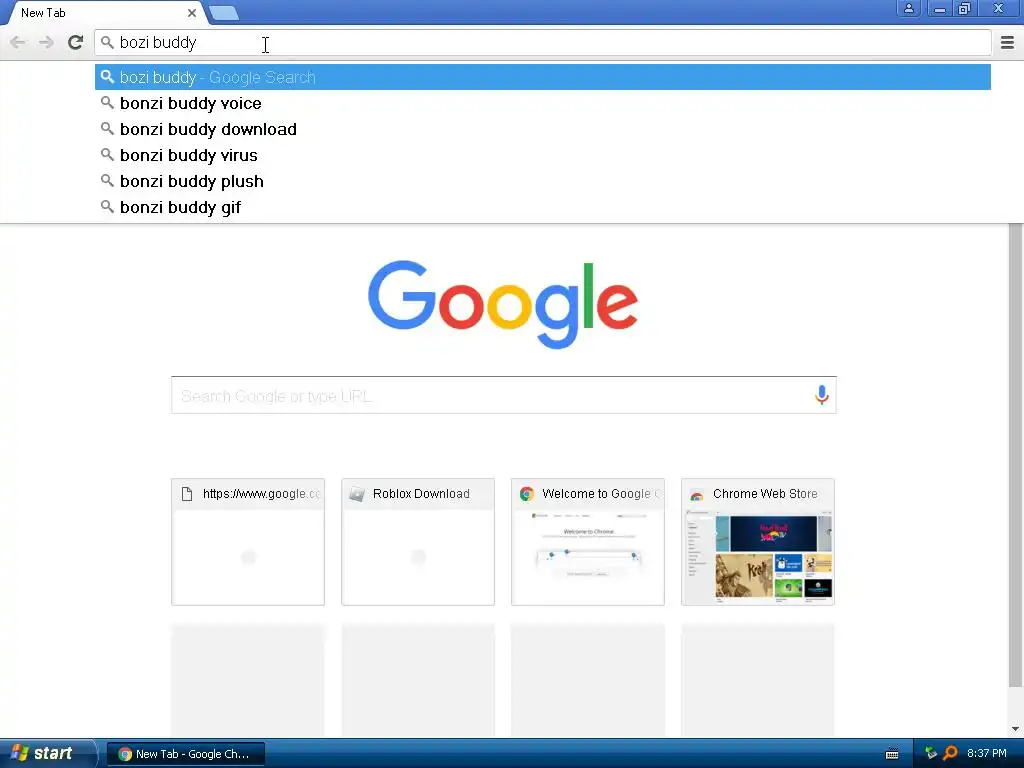Choose the 'bonzi buddy download' suggestion

pos(543,129)
